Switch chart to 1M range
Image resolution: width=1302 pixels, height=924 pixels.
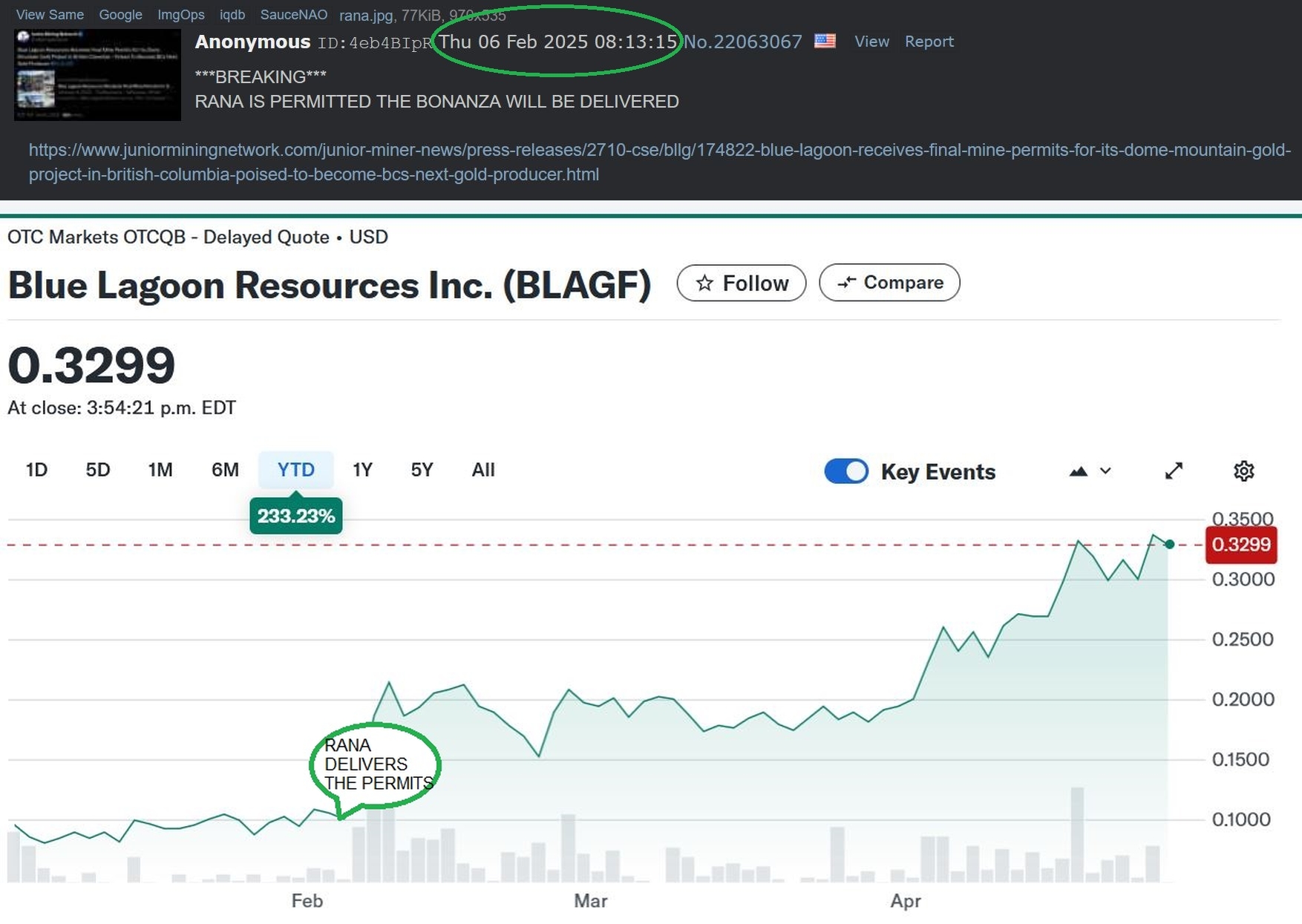(160, 470)
